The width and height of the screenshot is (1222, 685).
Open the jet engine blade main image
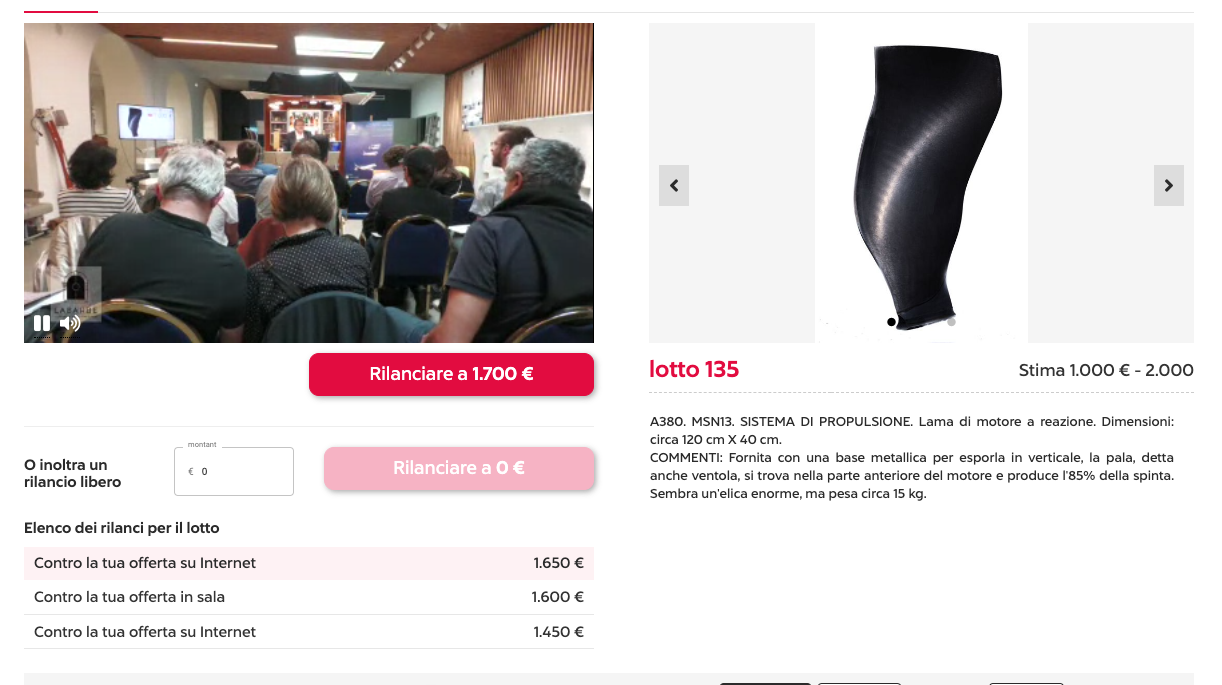click(921, 183)
